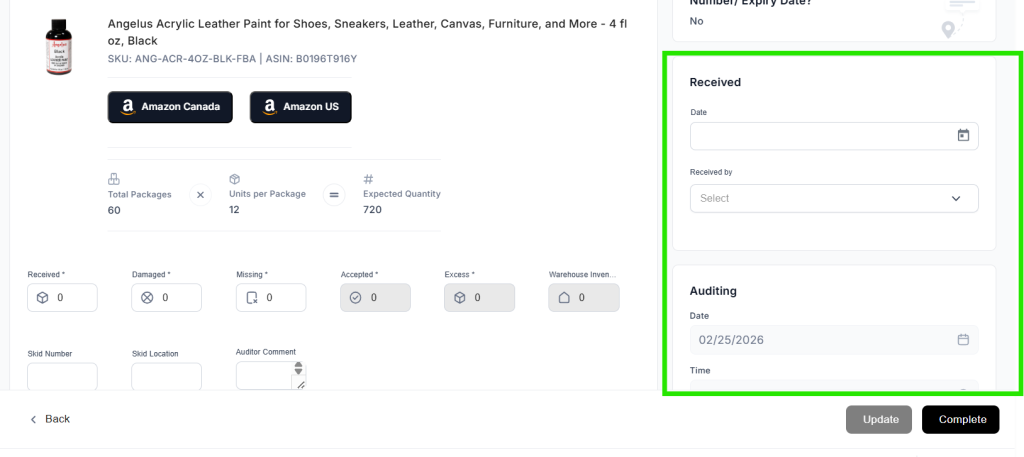Click the Auditor Comment text area

point(271,375)
